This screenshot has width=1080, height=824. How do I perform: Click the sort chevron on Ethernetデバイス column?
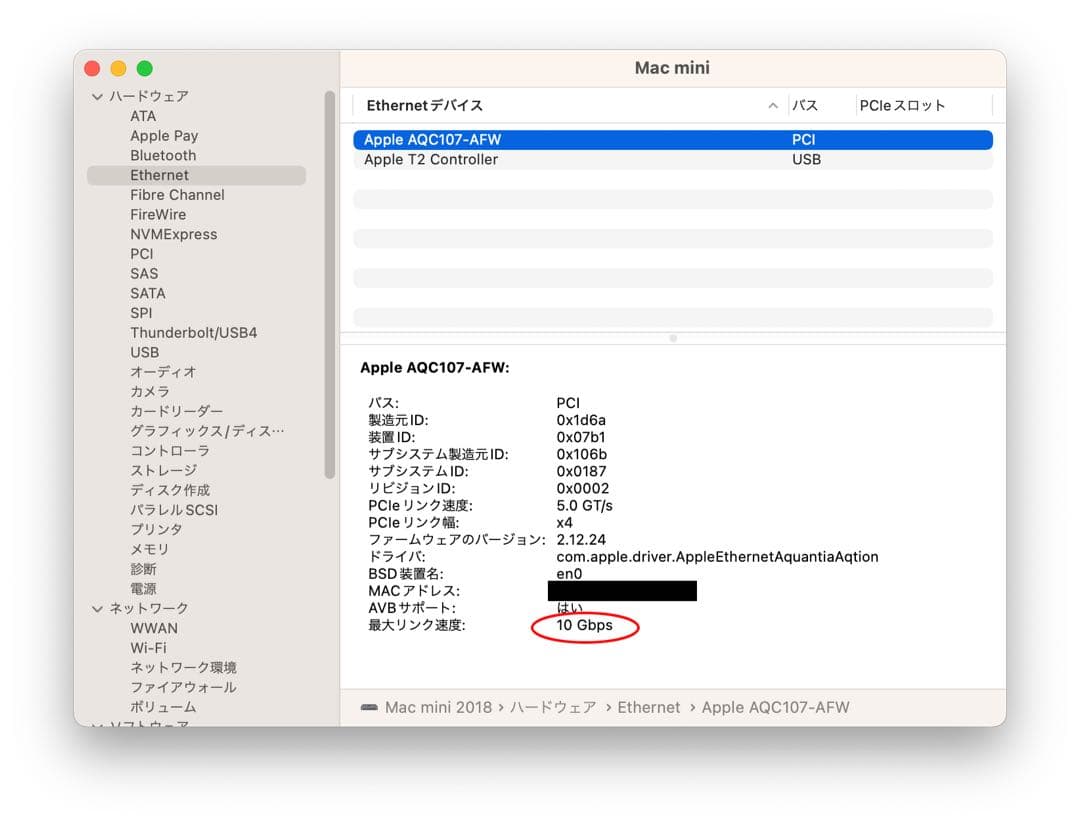[x=773, y=105]
